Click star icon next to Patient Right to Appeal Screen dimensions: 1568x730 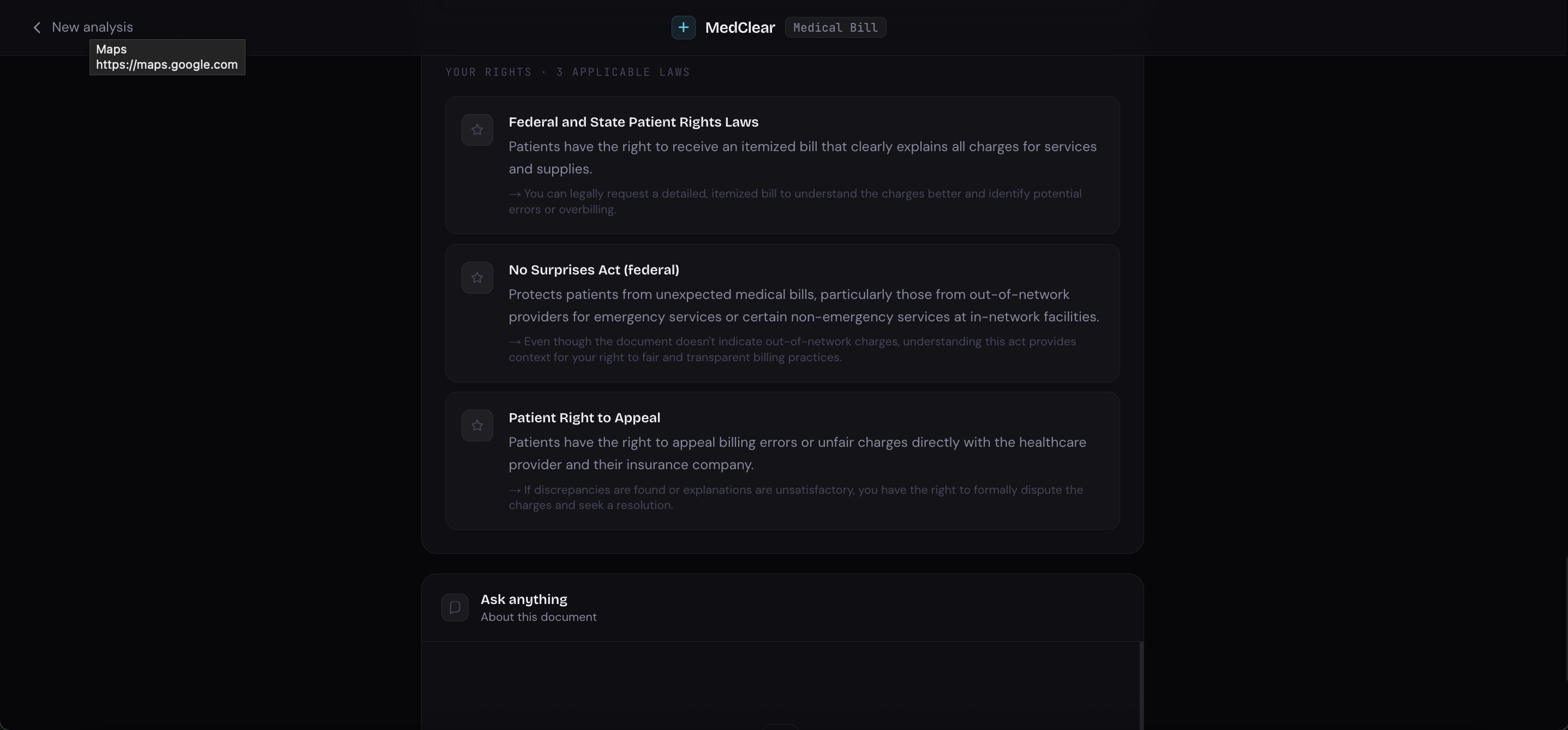[477, 426]
